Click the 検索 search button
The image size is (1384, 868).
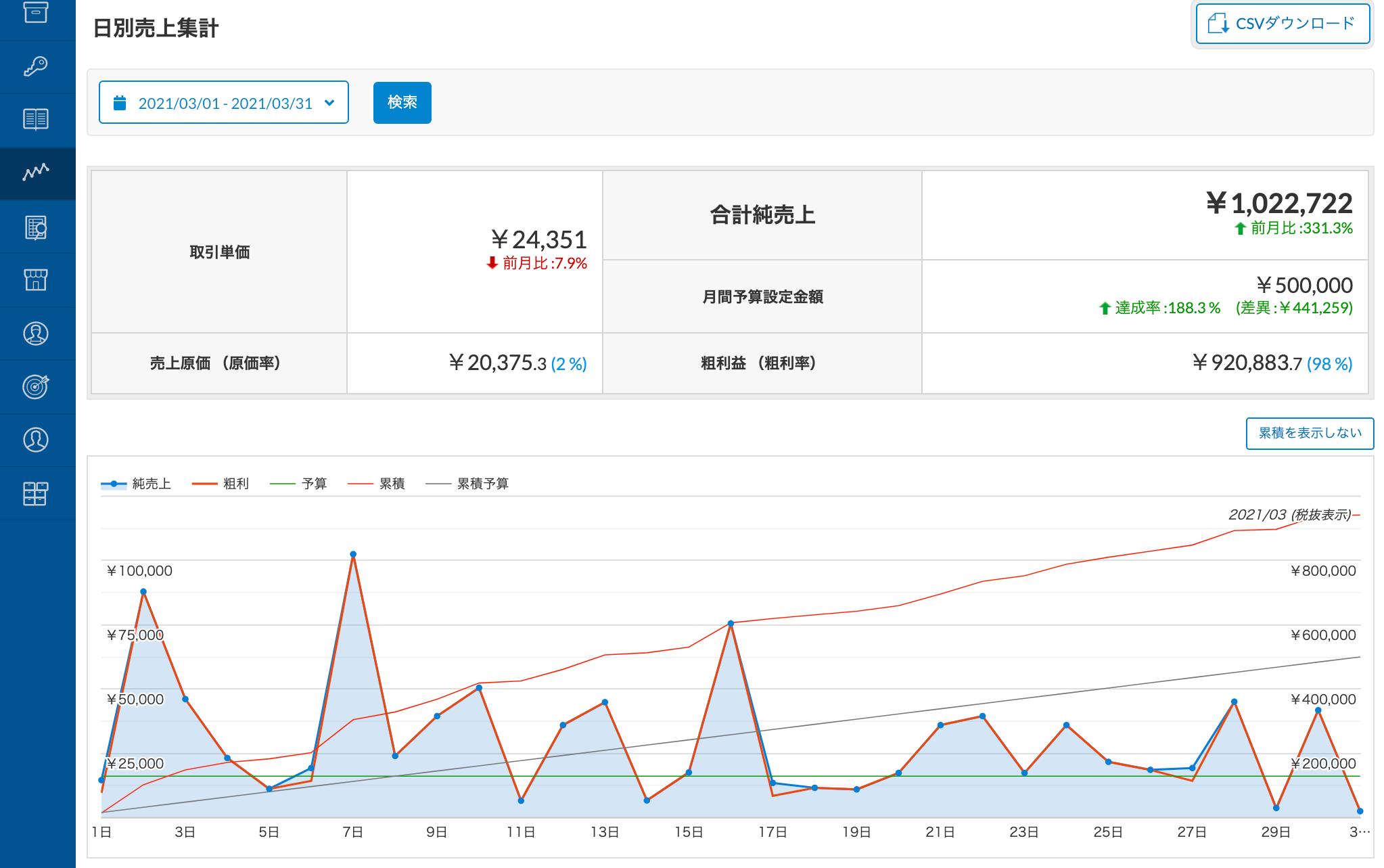point(402,102)
